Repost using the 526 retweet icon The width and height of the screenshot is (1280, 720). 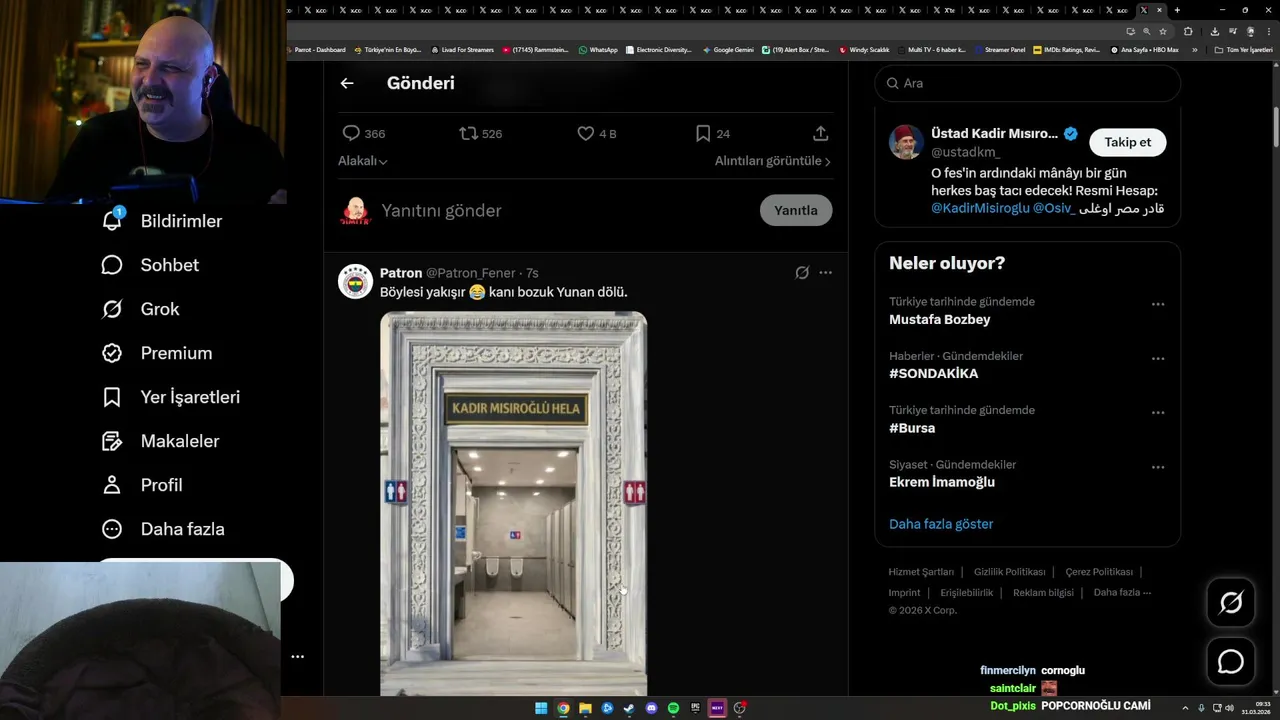click(x=468, y=133)
